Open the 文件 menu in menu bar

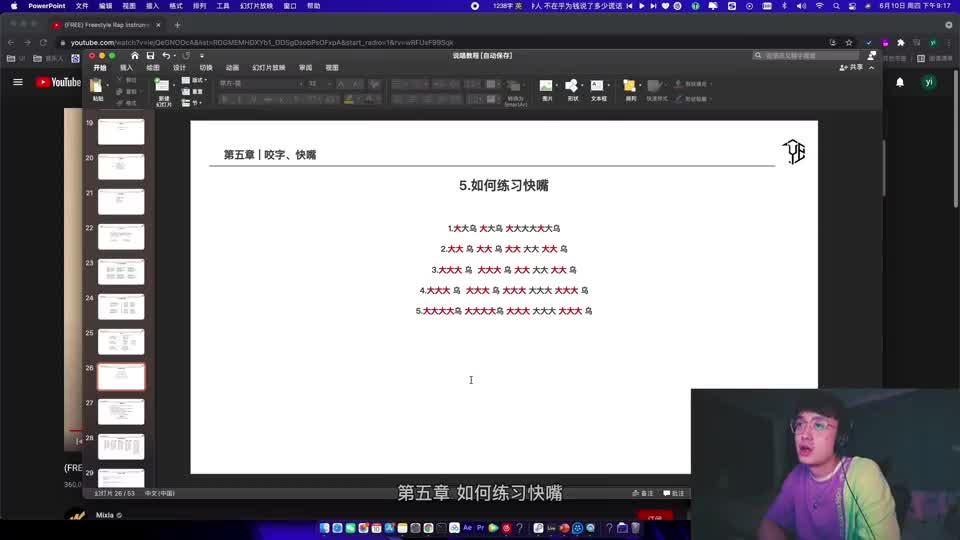81,6
